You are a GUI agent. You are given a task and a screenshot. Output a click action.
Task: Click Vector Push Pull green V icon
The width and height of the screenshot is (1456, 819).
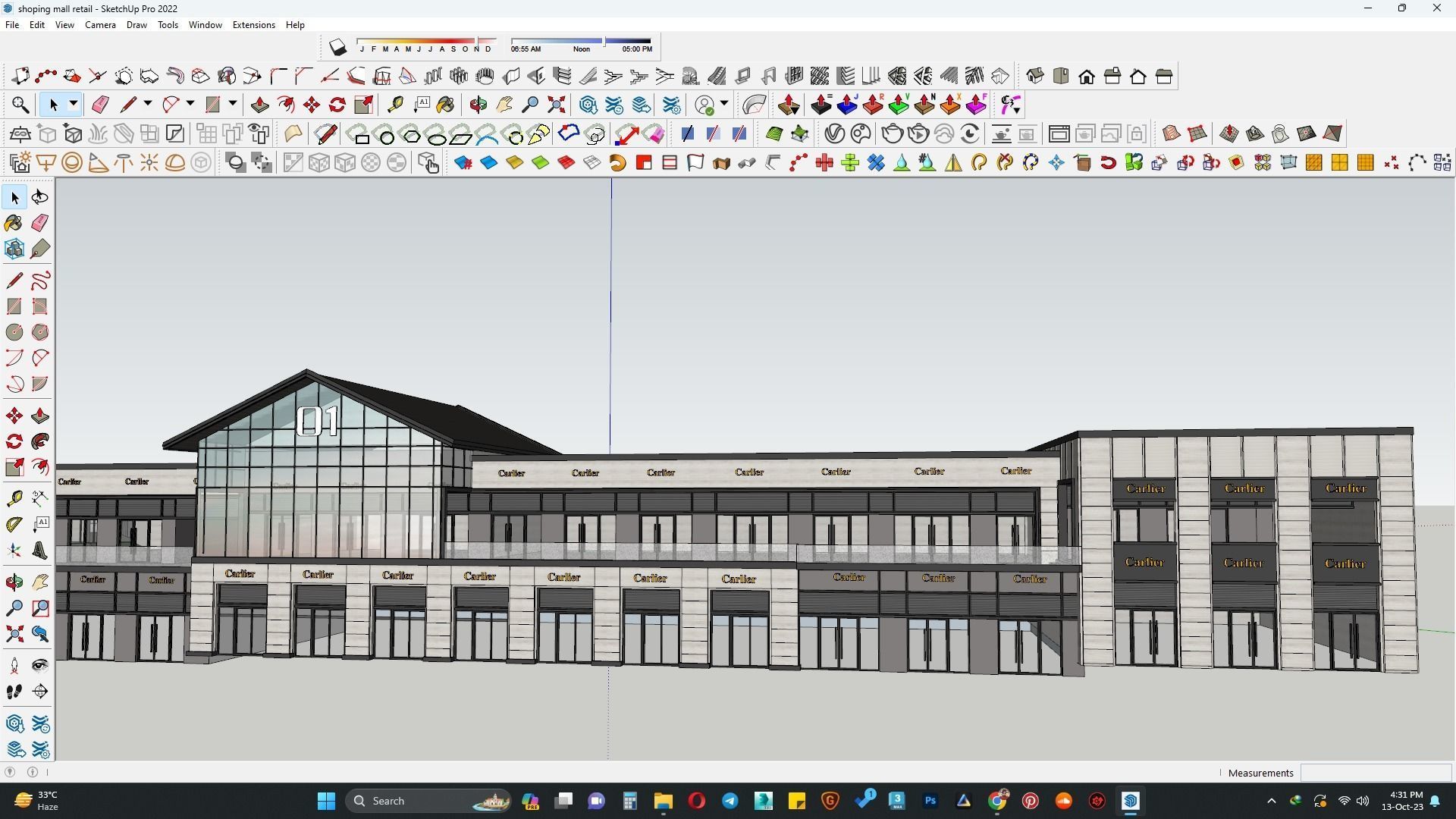[899, 105]
